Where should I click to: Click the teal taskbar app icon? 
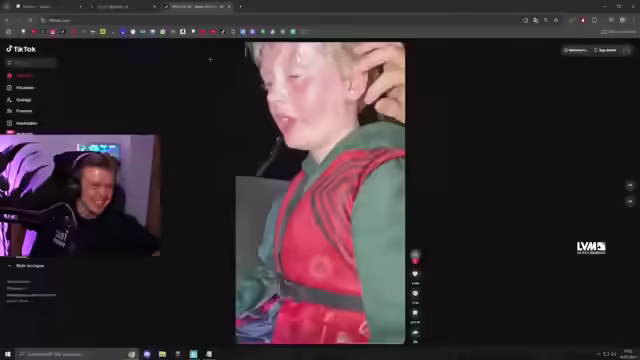coord(193,354)
